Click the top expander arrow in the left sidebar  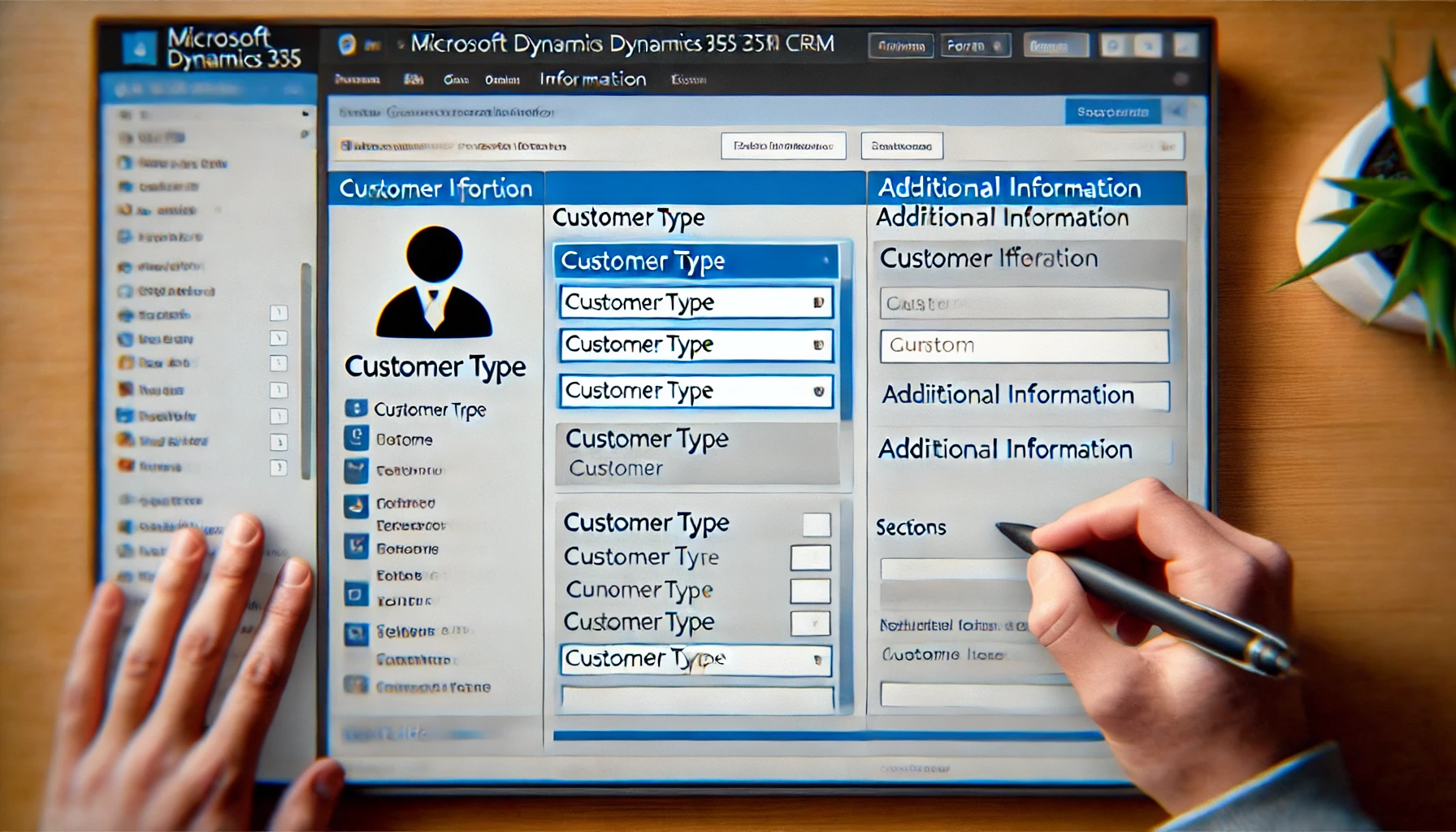(305, 113)
